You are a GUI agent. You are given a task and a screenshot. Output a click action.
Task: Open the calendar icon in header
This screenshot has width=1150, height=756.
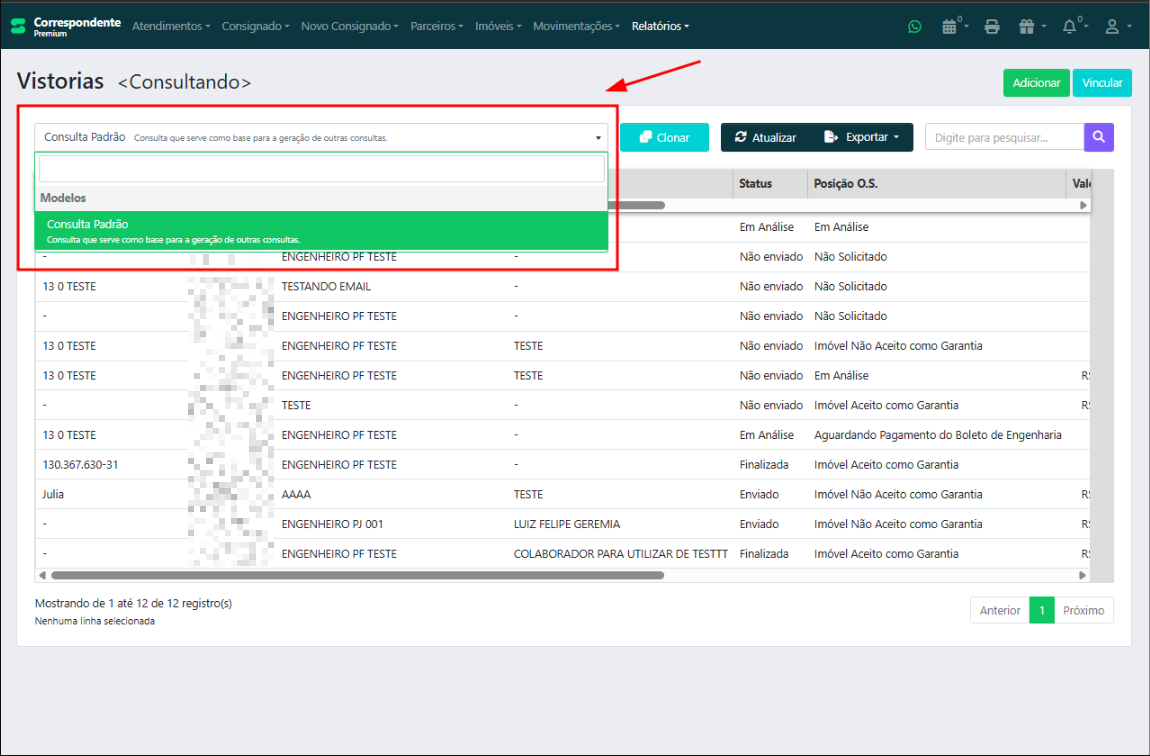(949, 27)
